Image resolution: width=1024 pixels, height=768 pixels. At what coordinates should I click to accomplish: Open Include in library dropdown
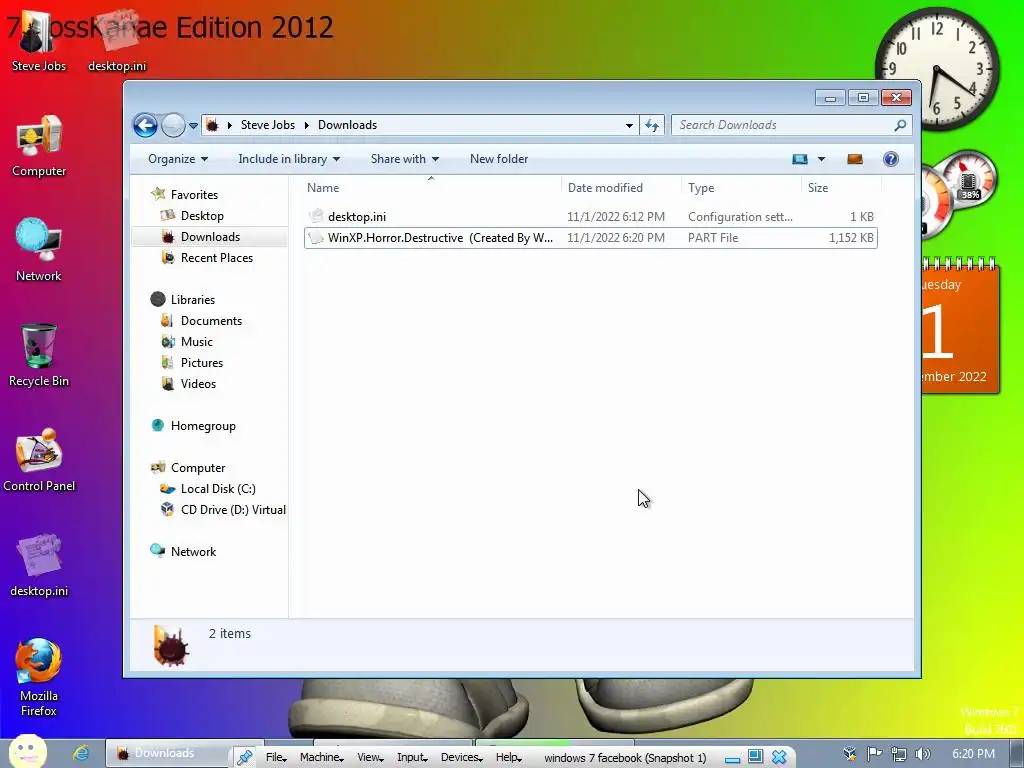click(289, 159)
